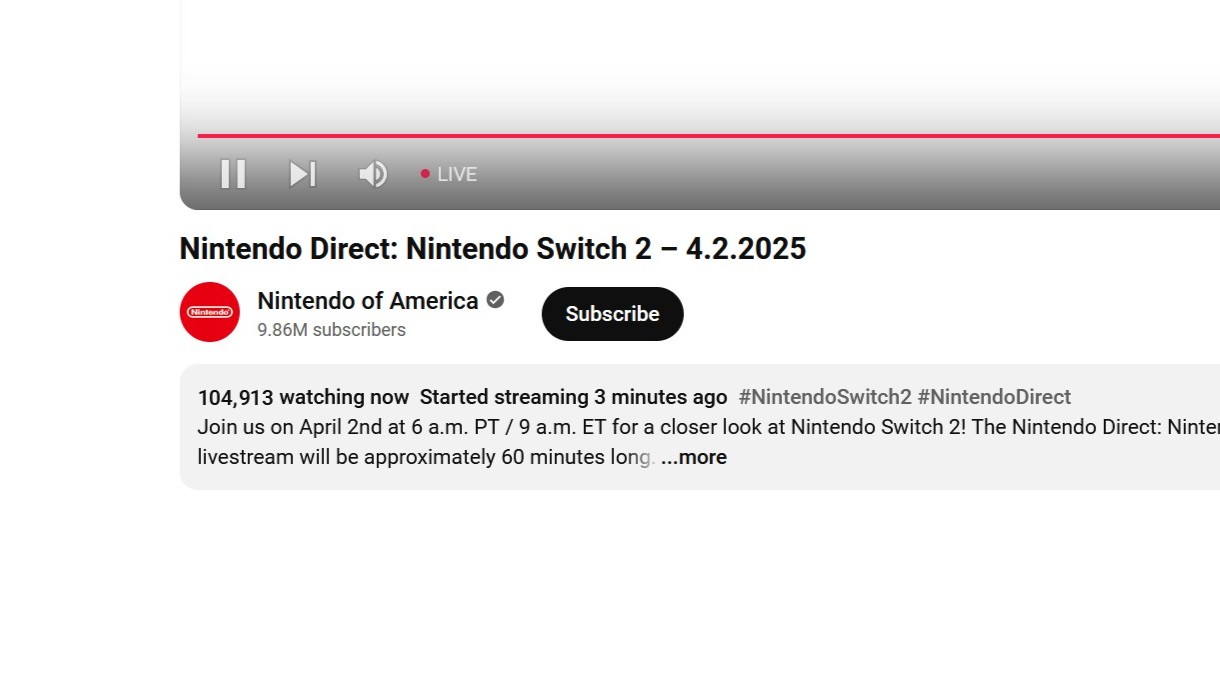
Task: Click the 104,913 watching now text
Action: pyautogui.click(x=303, y=397)
